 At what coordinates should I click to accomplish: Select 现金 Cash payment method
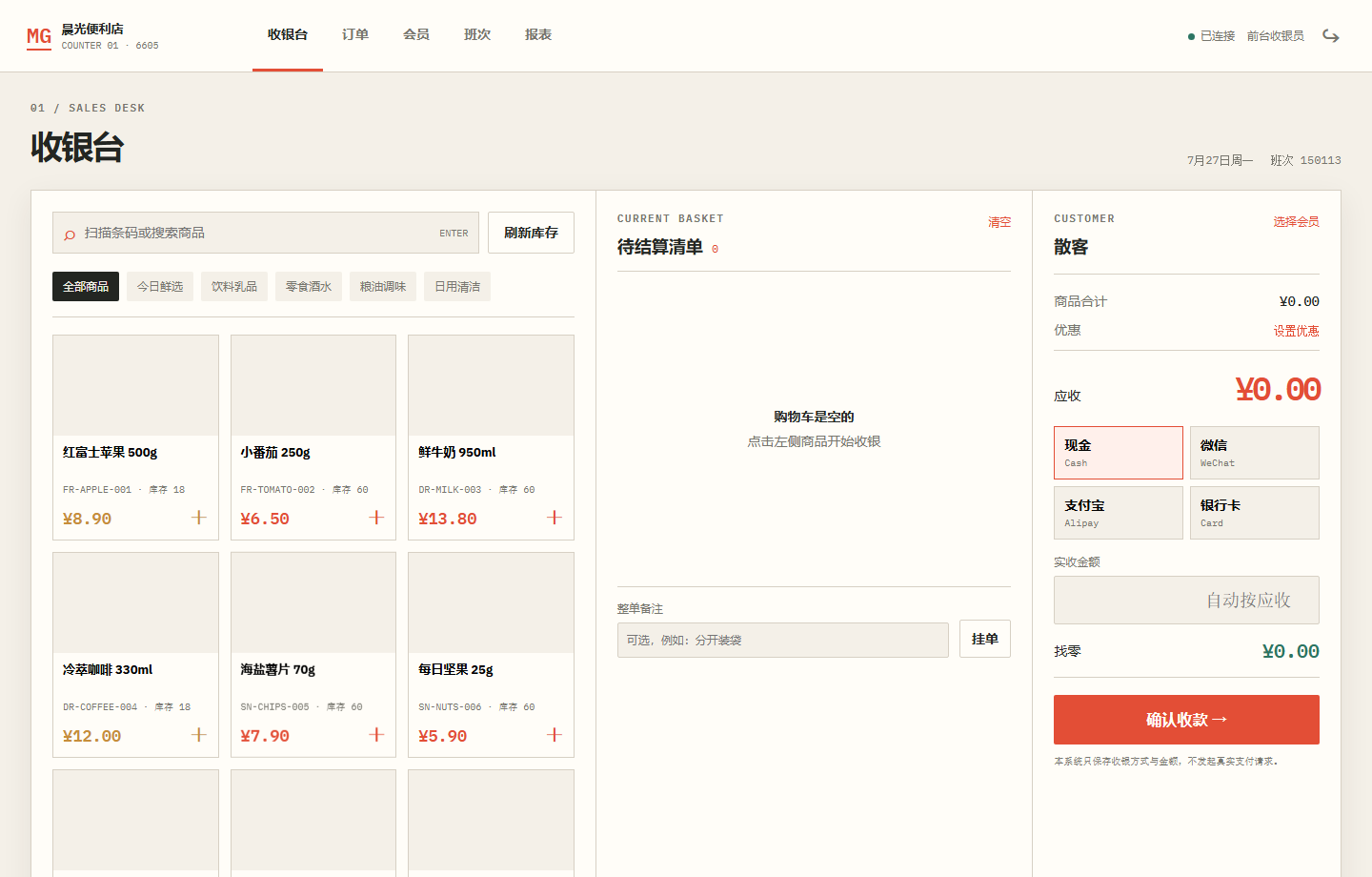click(x=1119, y=453)
